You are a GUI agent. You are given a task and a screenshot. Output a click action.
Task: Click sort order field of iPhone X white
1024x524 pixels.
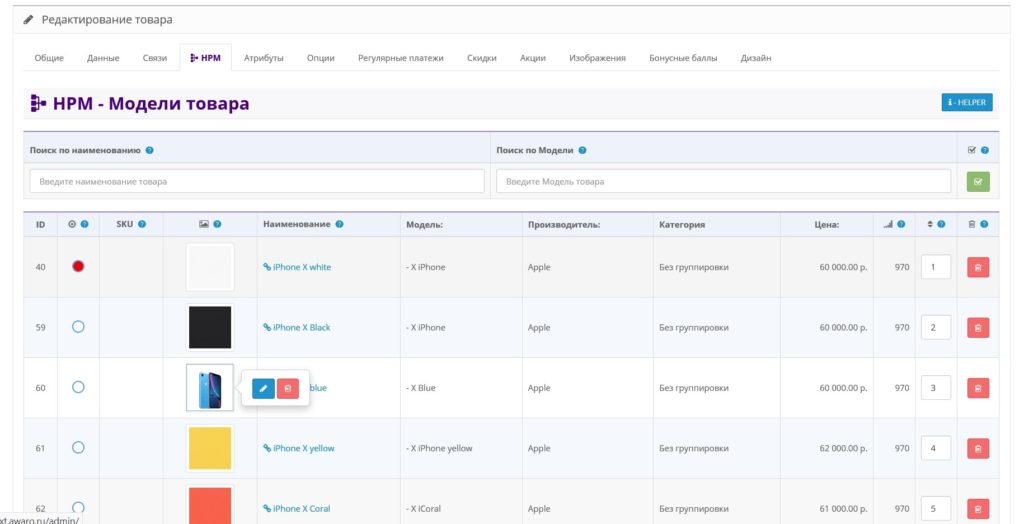(x=936, y=267)
